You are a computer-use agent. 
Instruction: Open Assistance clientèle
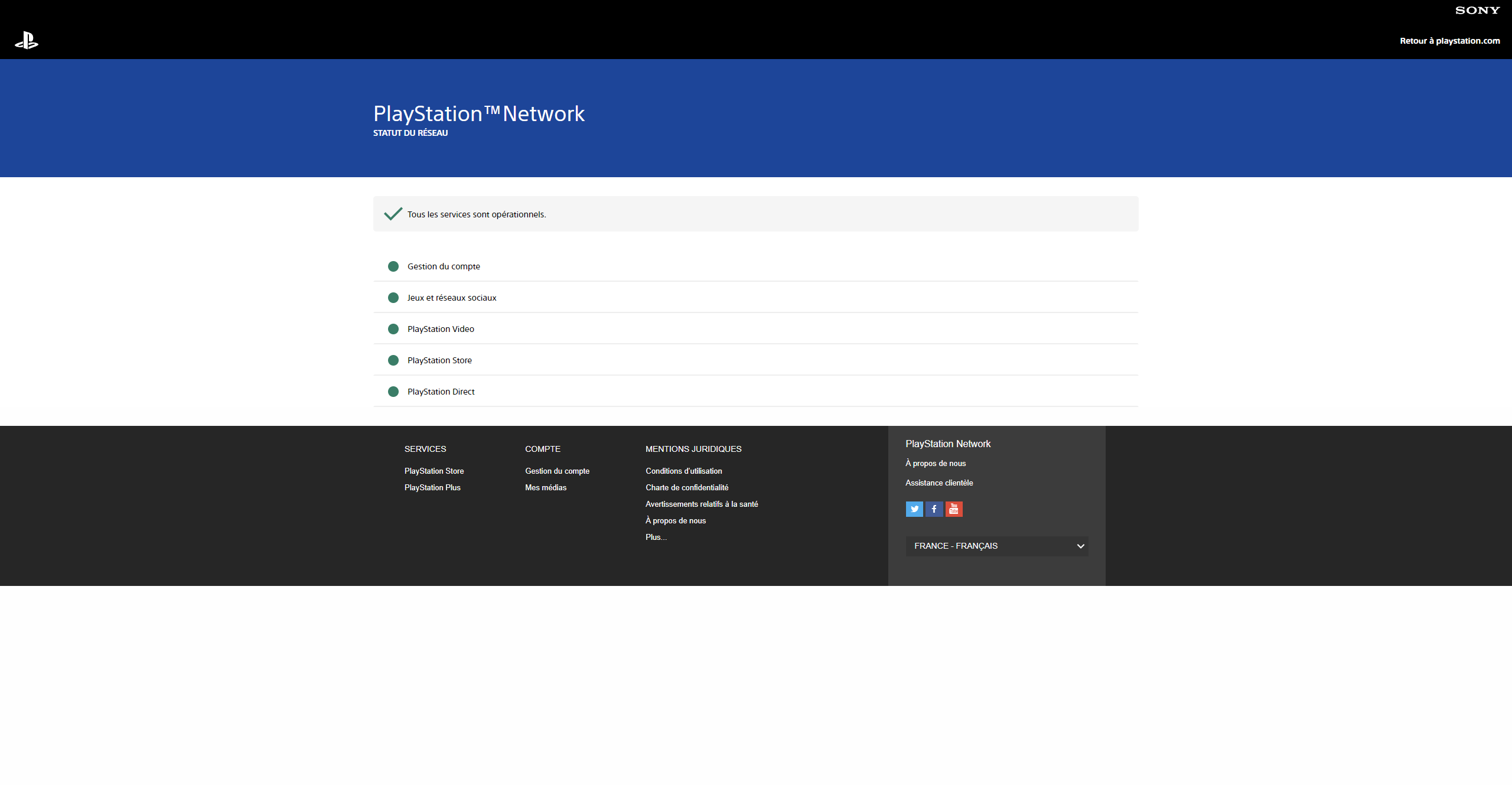939,483
